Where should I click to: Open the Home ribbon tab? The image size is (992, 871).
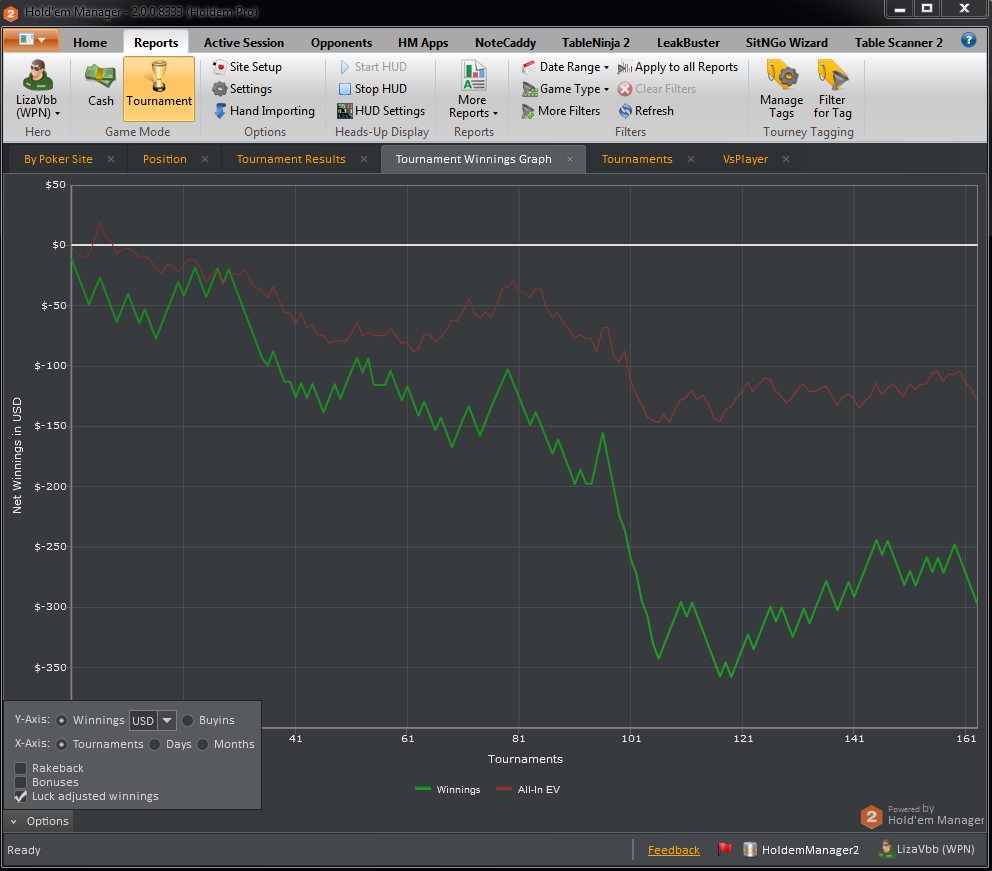coord(90,42)
